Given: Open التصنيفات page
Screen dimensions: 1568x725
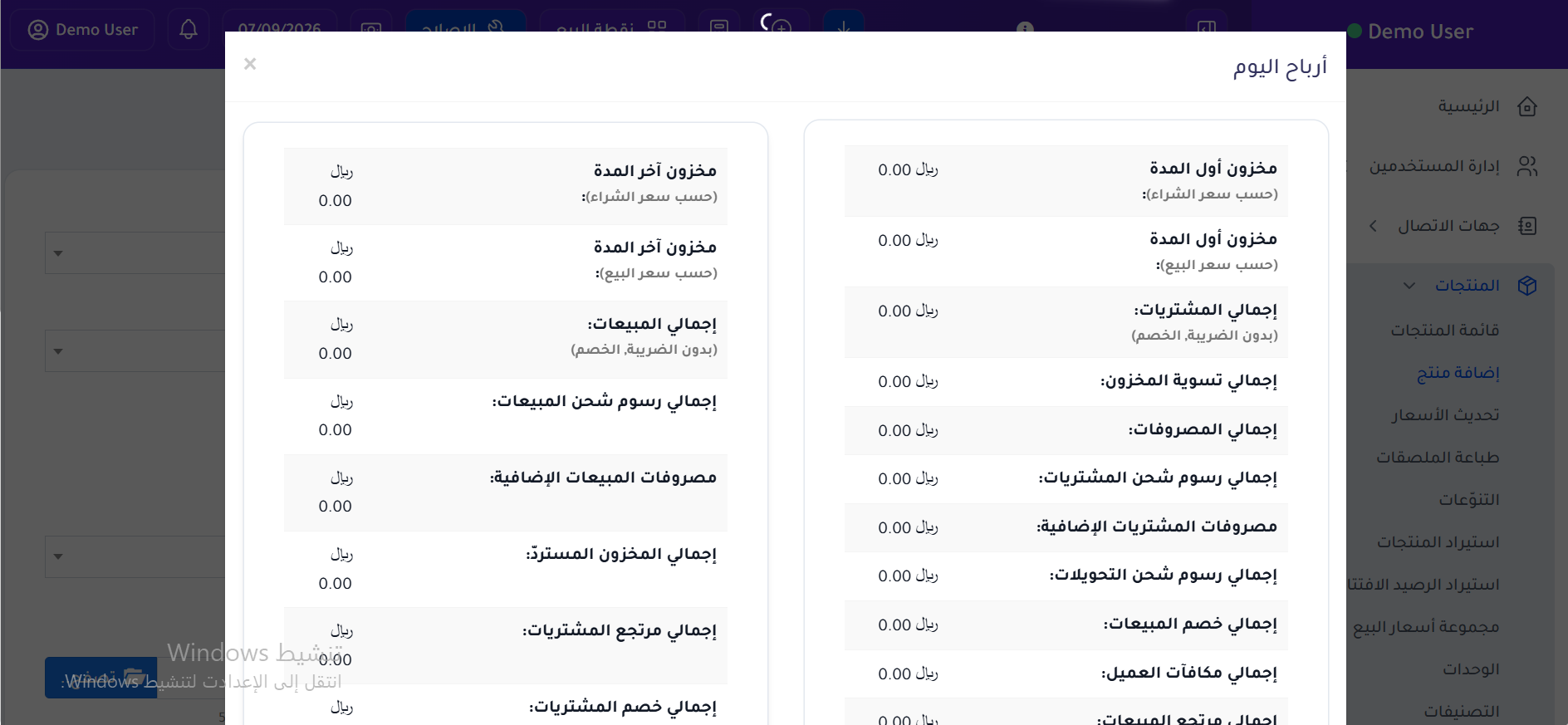Looking at the screenshot, I should pyautogui.click(x=1462, y=712).
